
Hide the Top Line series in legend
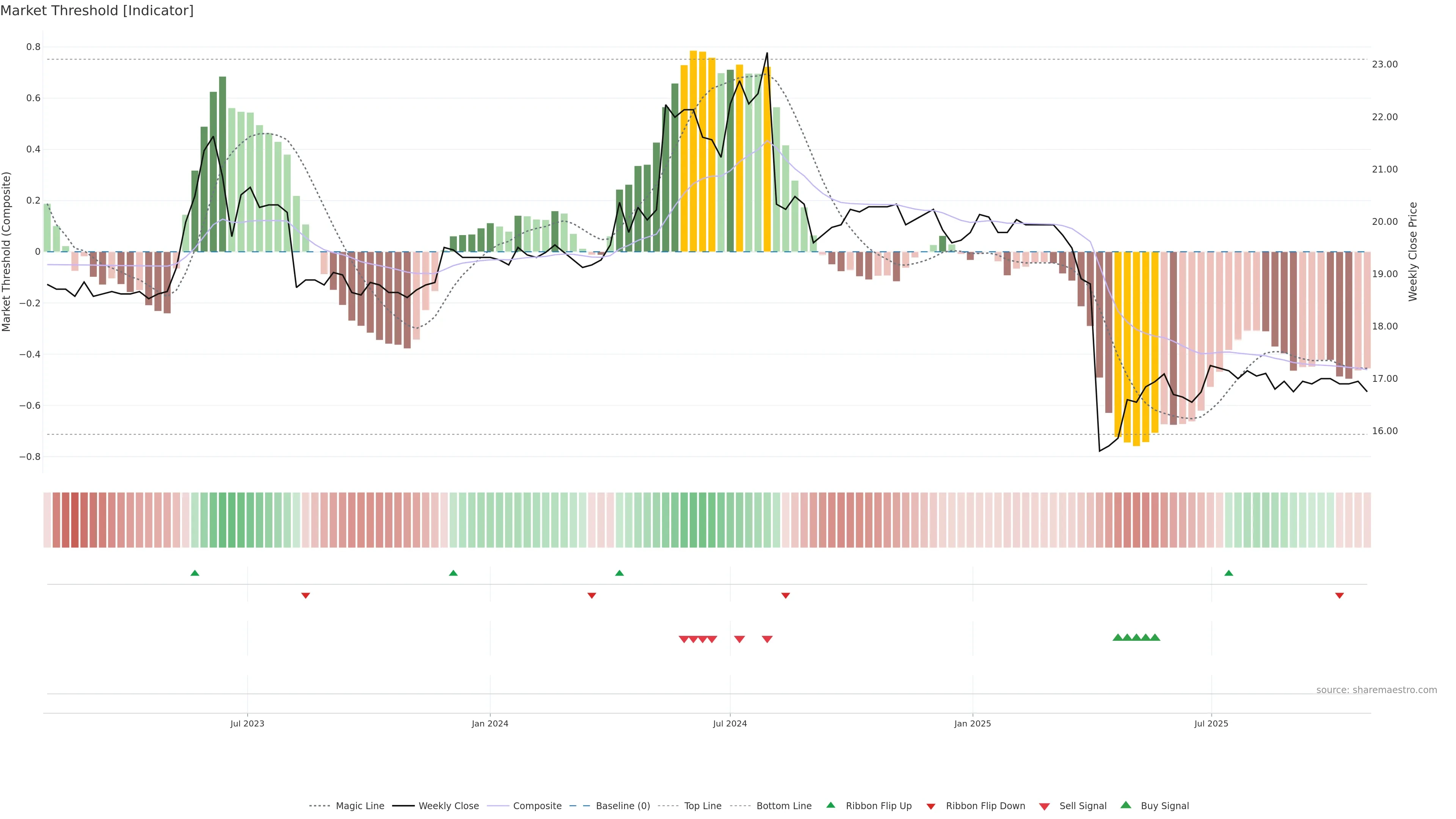click(x=703, y=806)
